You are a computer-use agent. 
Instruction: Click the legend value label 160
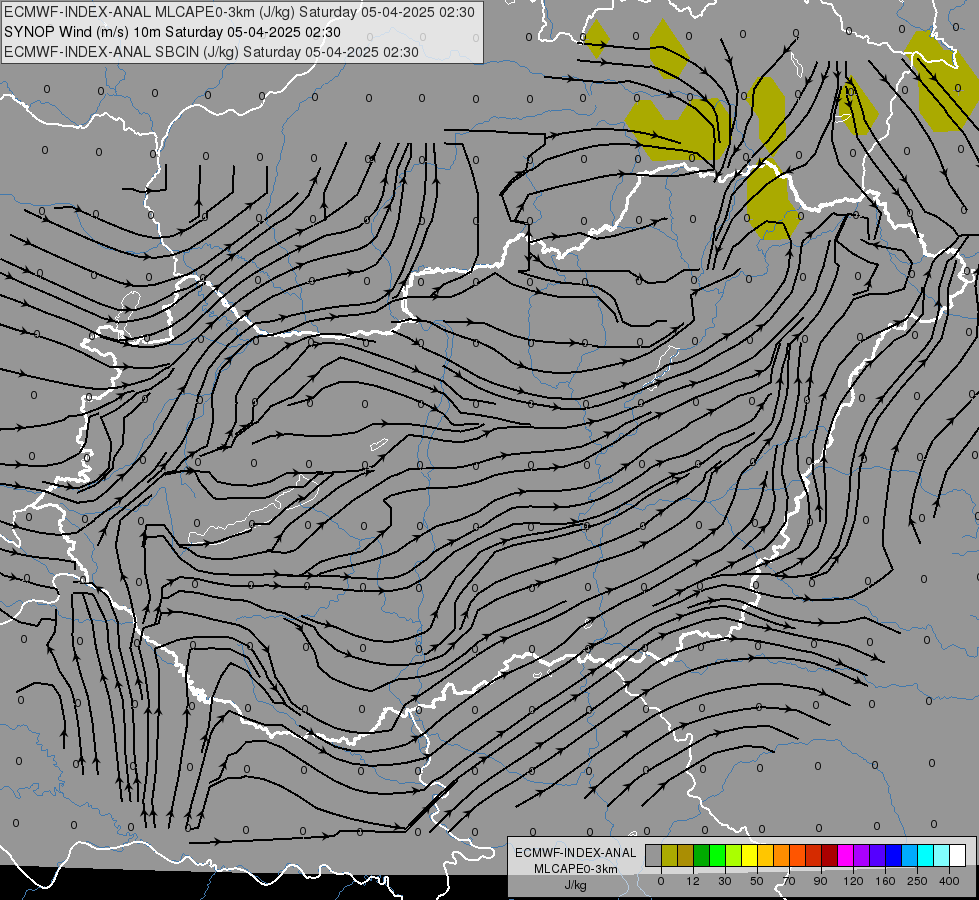click(885, 881)
